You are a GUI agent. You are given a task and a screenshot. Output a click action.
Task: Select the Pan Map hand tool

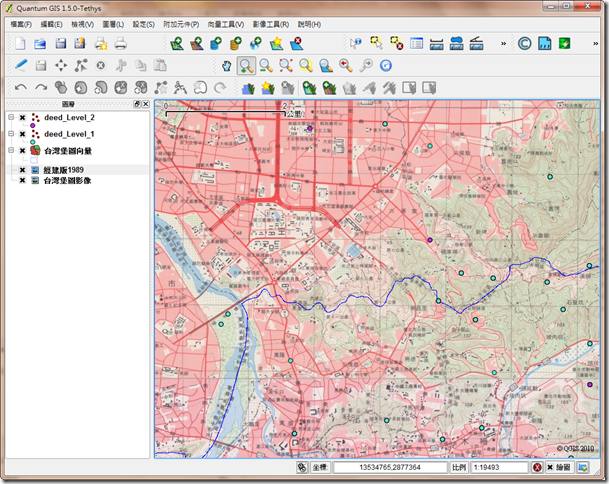[x=226, y=66]
